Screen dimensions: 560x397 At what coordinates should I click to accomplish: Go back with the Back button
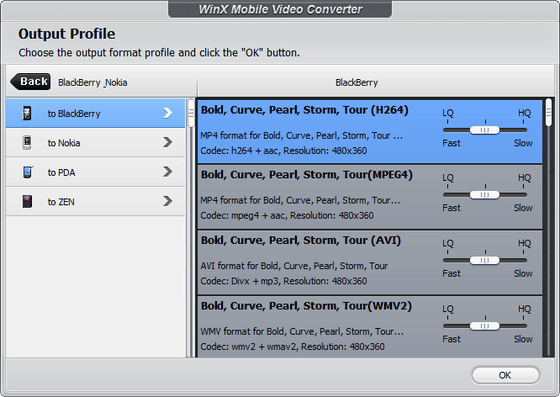30,82
